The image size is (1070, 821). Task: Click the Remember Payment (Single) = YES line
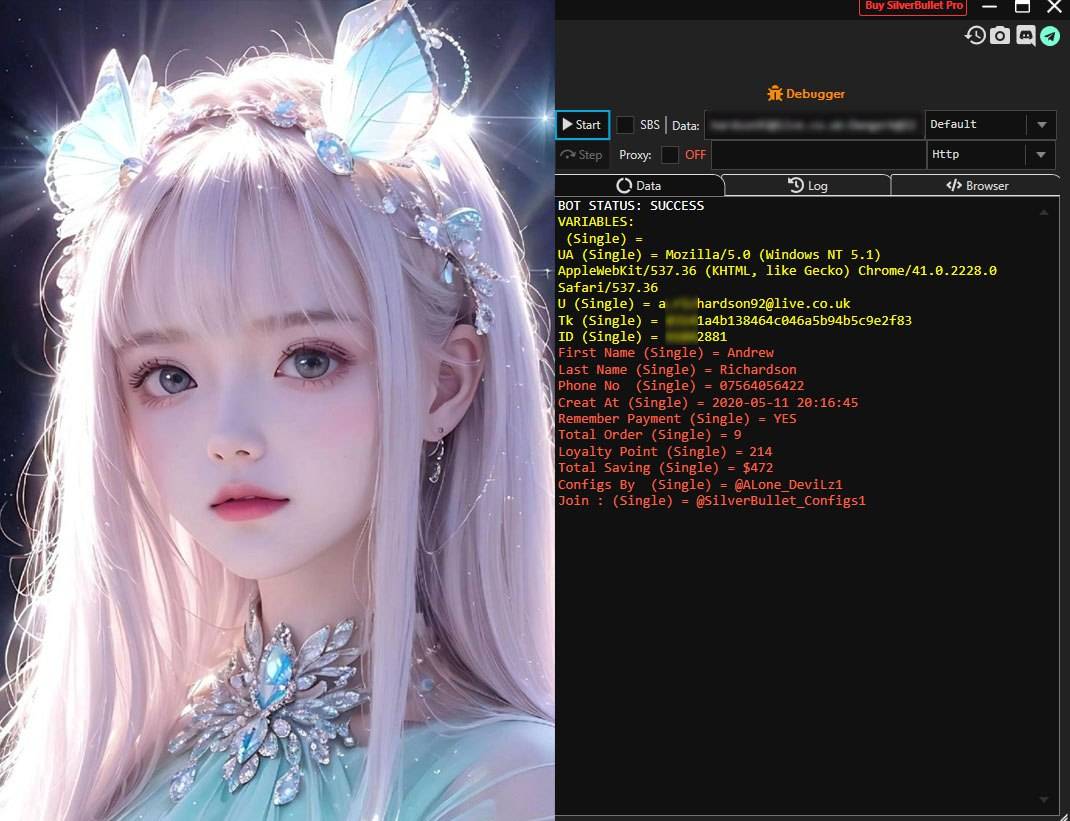(677, 418)
